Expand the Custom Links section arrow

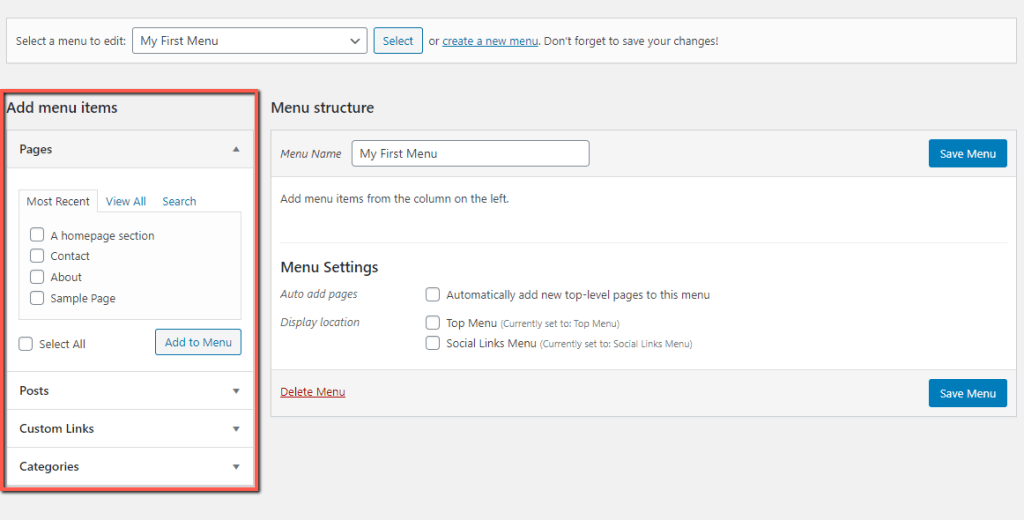236,429
